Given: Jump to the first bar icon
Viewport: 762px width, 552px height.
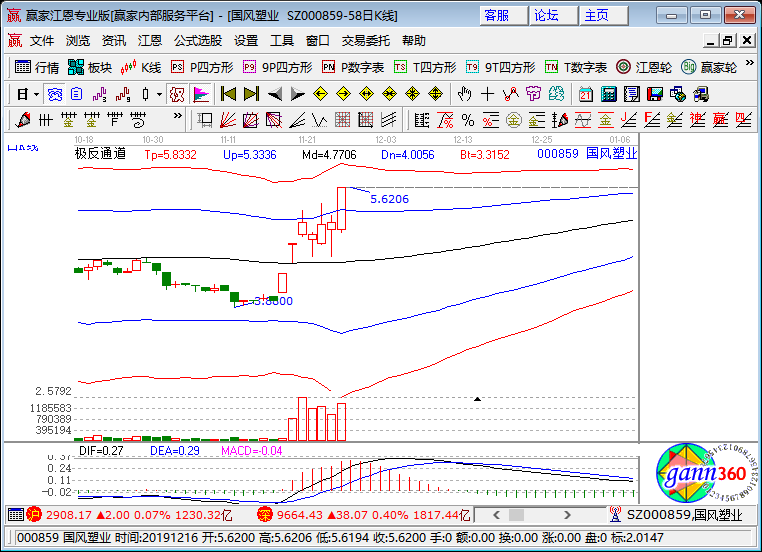Looking at the screenshot, I should coord(228,94).
